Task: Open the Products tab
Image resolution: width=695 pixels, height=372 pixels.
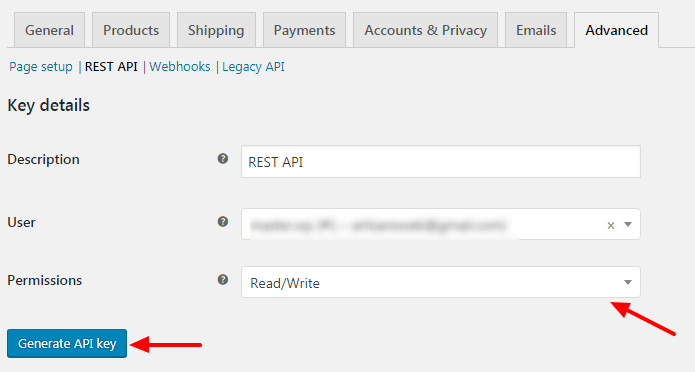Action: click(x=131, y=30)
